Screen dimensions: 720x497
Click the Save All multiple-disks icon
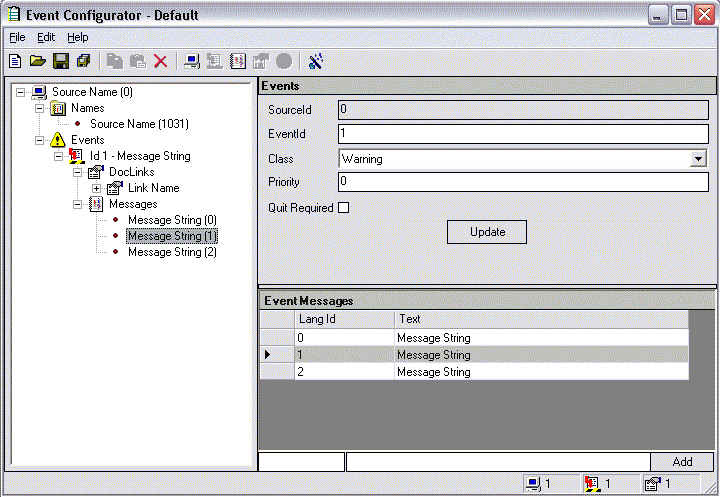point(84,61)
